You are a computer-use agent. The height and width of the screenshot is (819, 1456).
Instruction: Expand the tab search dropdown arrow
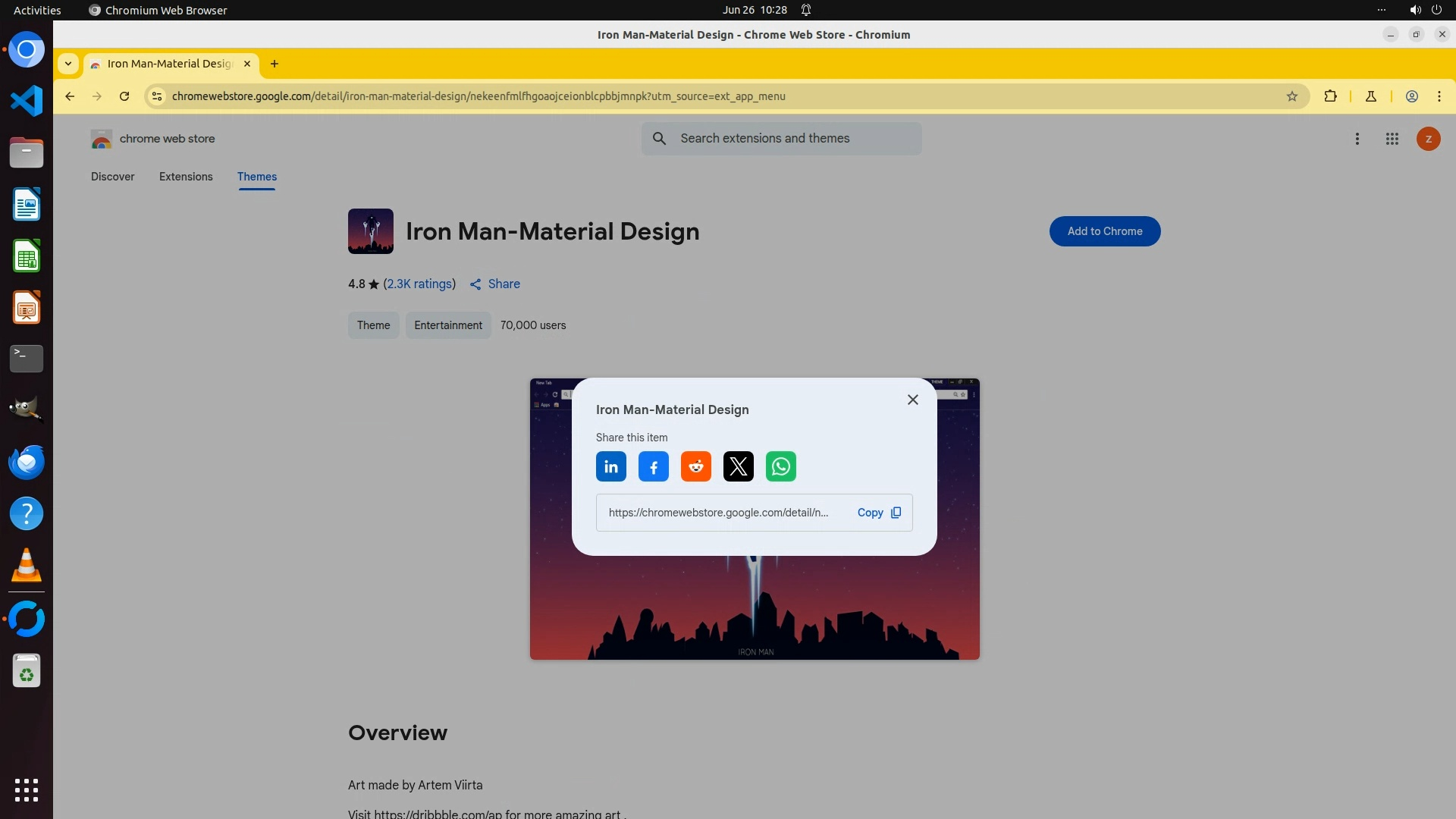point(68,64)
